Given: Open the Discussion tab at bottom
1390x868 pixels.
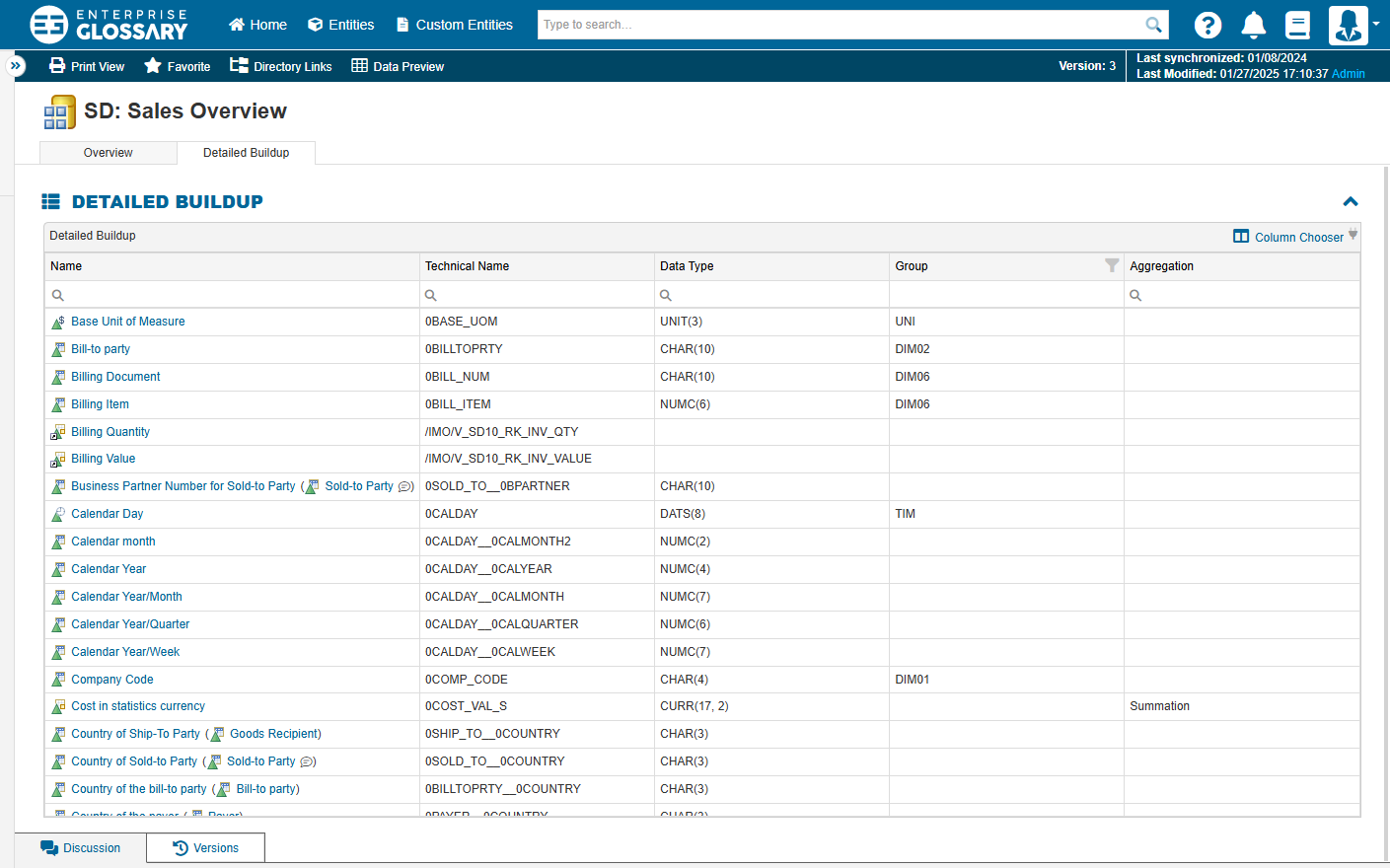Looking at the screenshot, I should click(x=81, y=848).
